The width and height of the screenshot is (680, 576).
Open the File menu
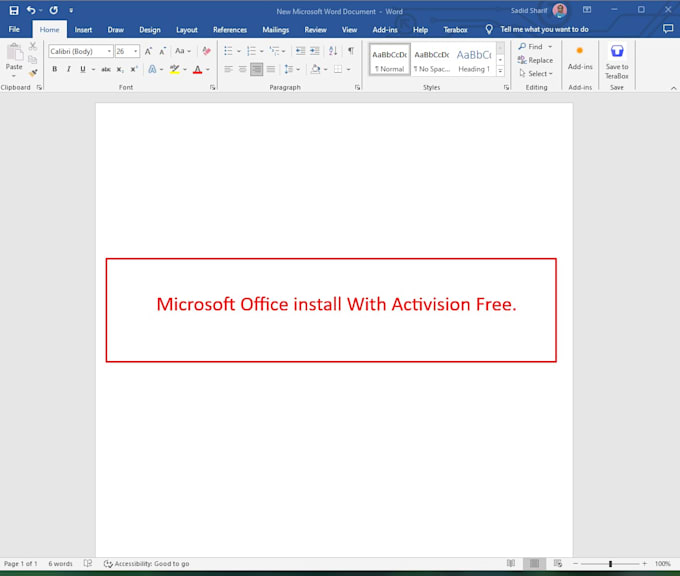pyautogui.click(x=14, y=29)
